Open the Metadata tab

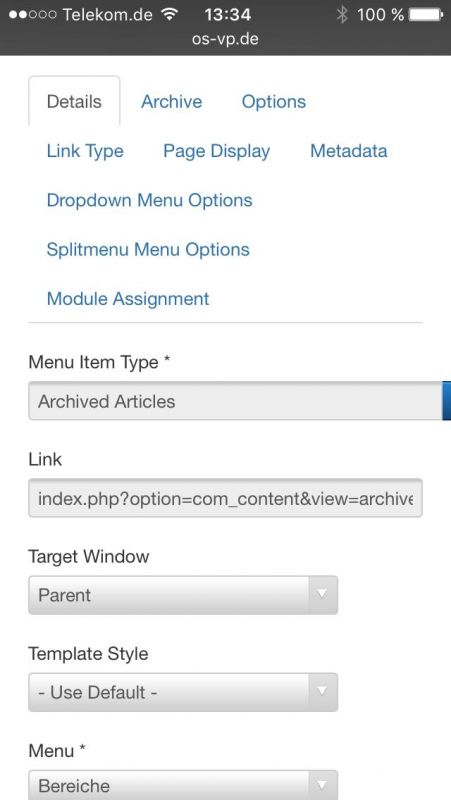[348, 151]
